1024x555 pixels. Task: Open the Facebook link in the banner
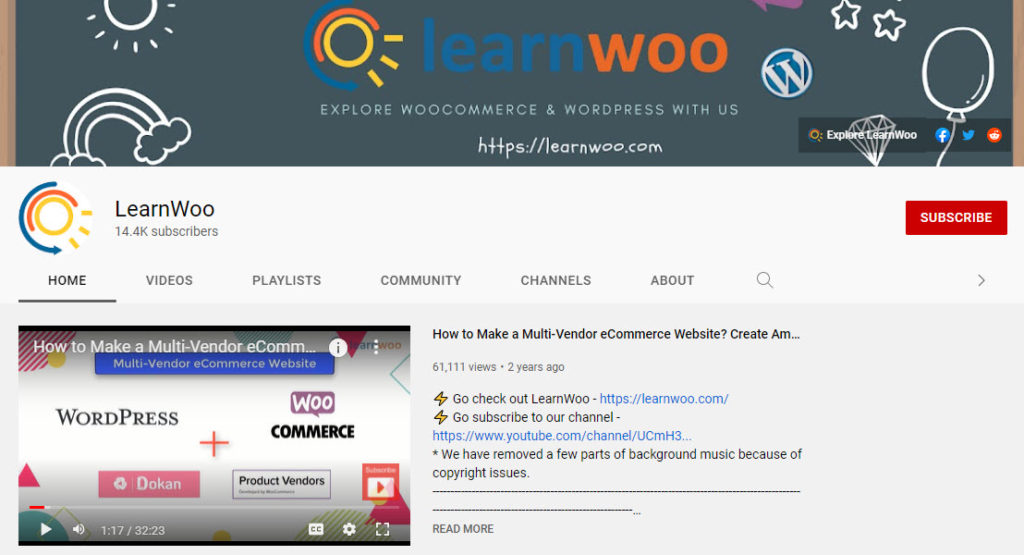click(x=942, y=135)
